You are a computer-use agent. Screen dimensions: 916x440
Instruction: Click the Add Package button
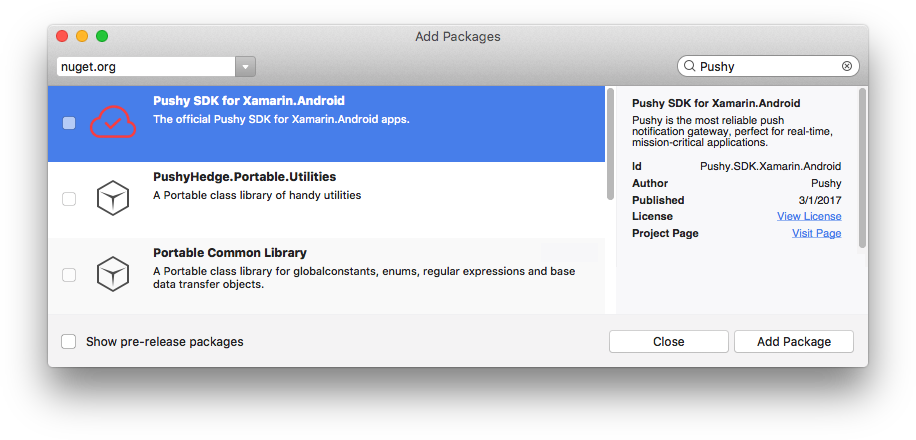coord(794,342)
